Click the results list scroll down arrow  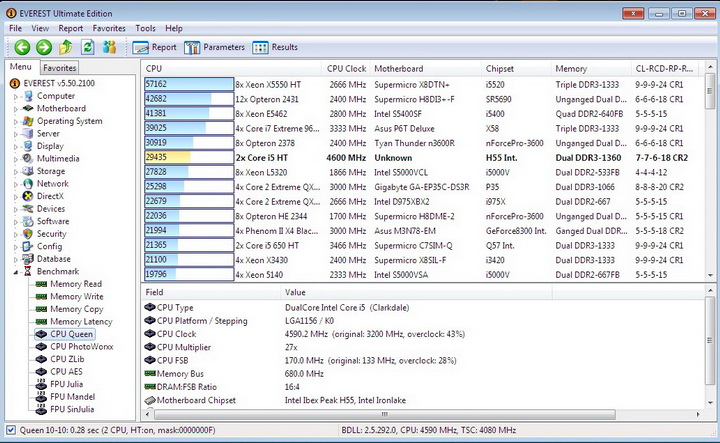pyautogui.click(x=710, y=275)
